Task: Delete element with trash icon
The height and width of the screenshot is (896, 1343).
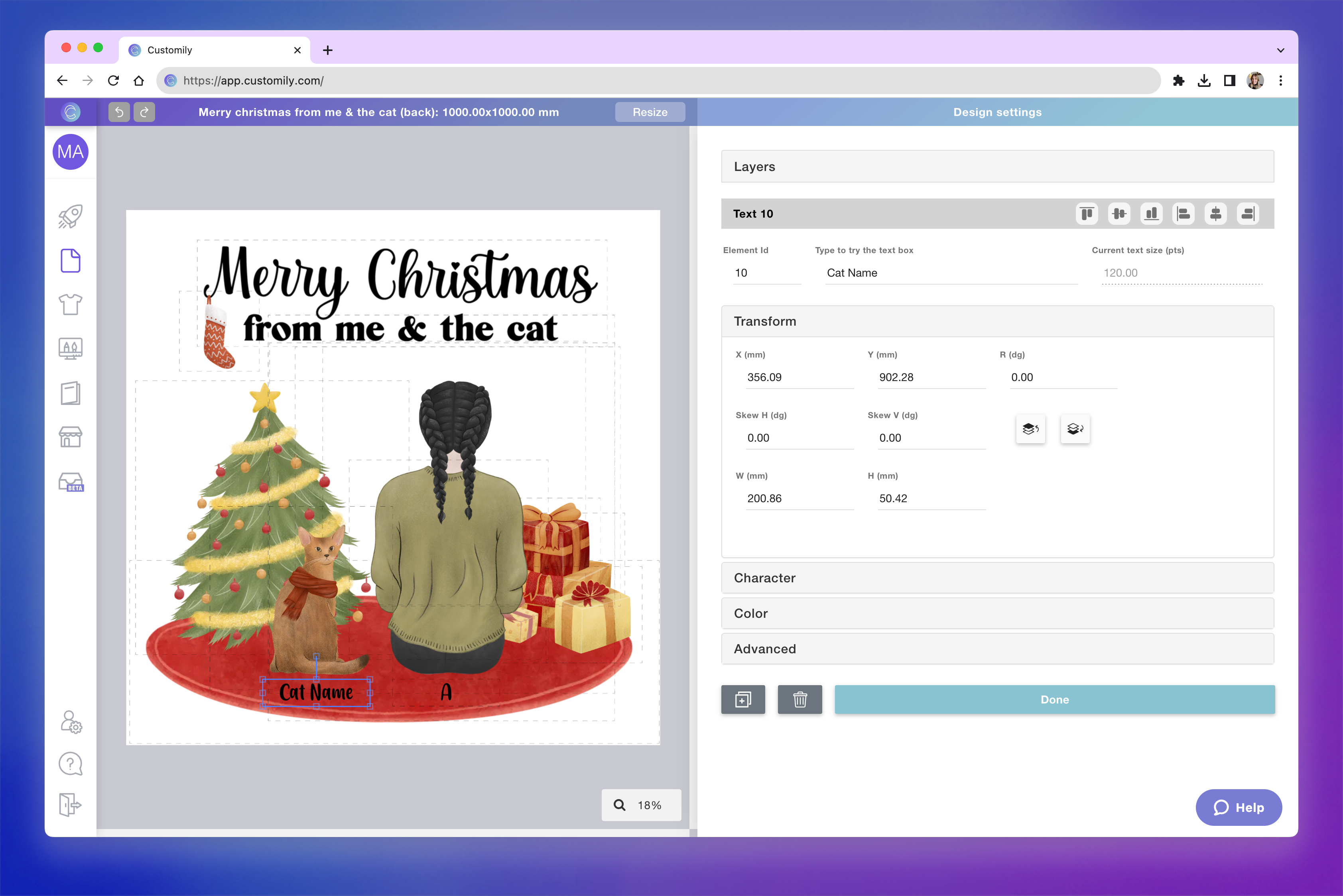Action: pos(799,700)
